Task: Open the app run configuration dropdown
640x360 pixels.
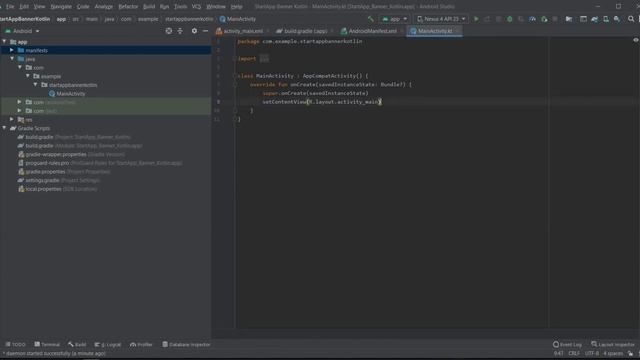Action: coord(394,19)
